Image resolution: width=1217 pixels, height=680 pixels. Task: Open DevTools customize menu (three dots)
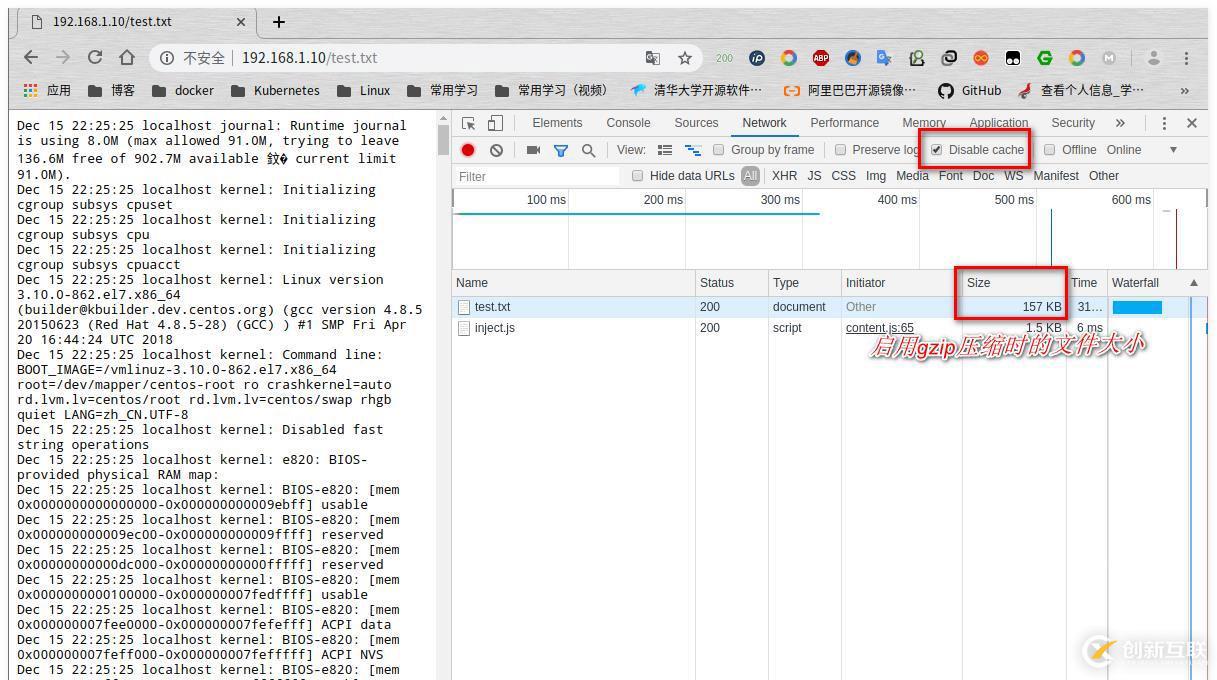tap(1164, 123)
